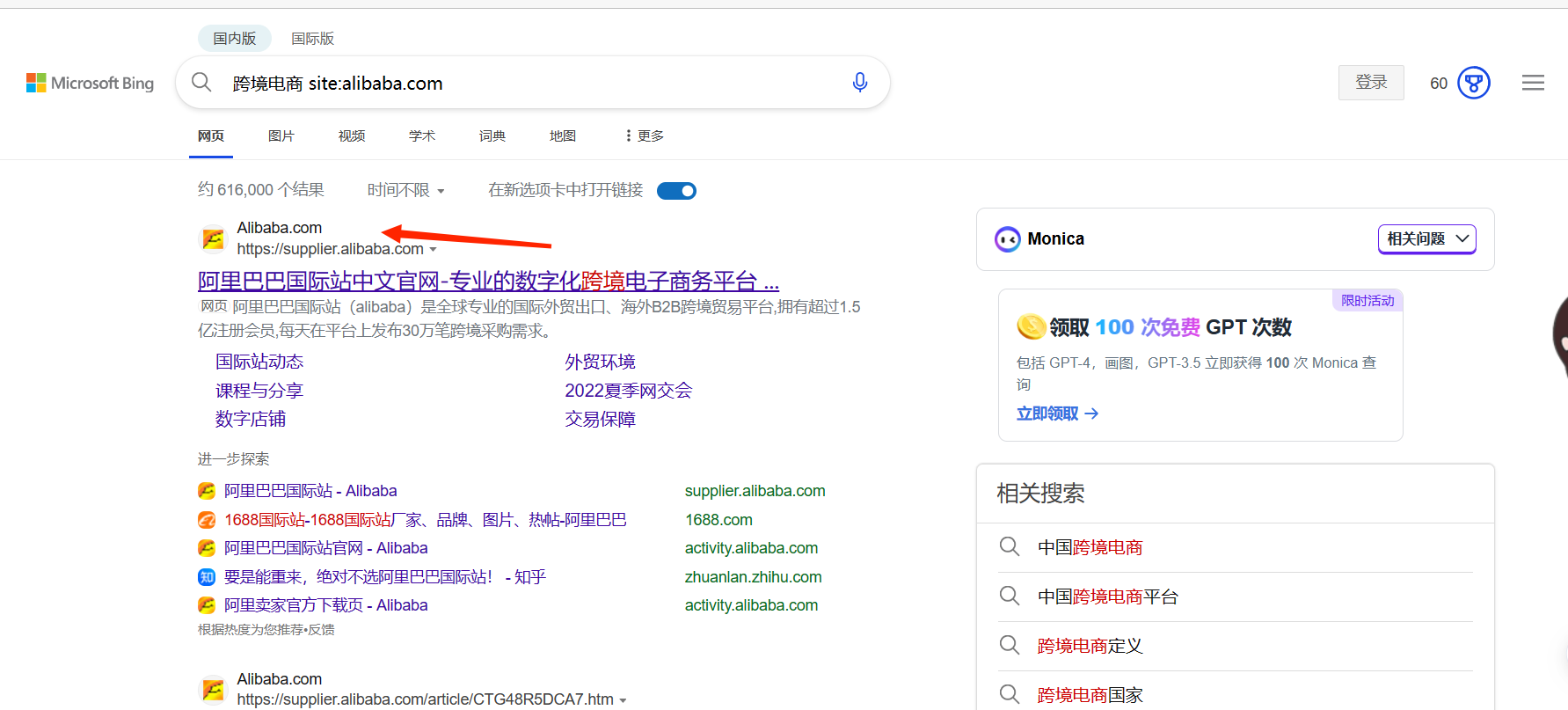Switch to 地图 tab

click(x=563, y=135)
